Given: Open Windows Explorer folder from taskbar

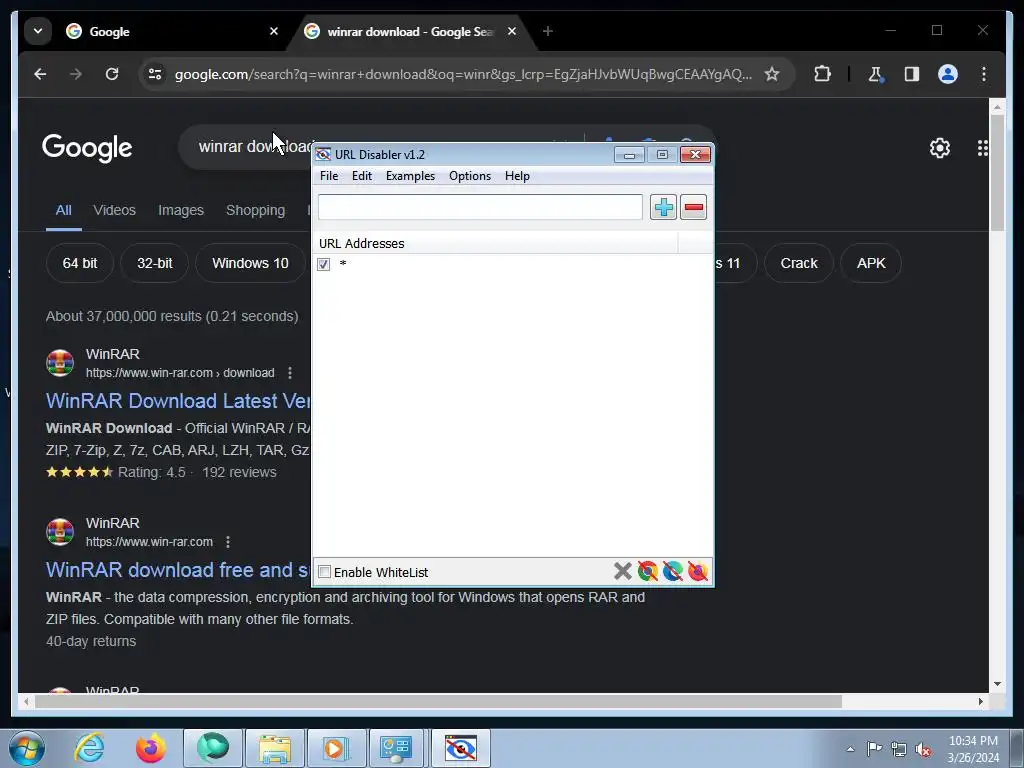Looking at the screenshot, I should click(x=275, y=748).
